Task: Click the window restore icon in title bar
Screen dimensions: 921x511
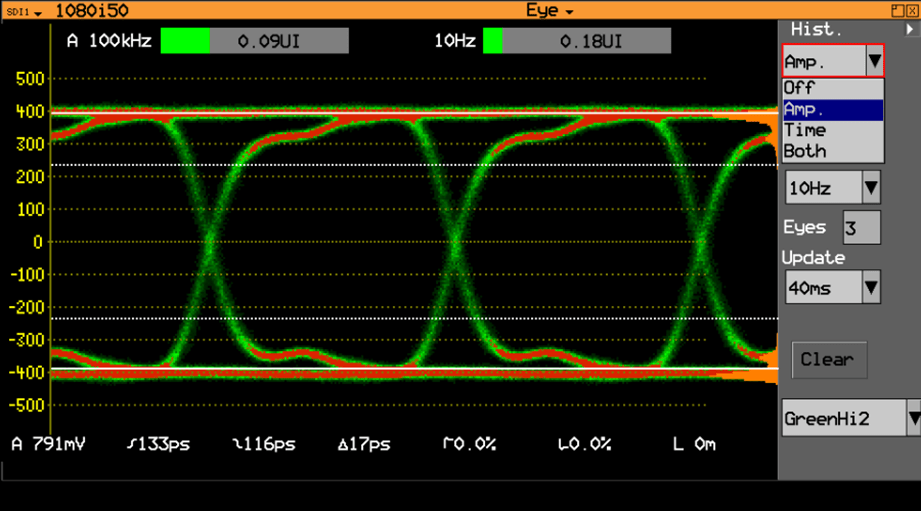Action: pos(898,11)
